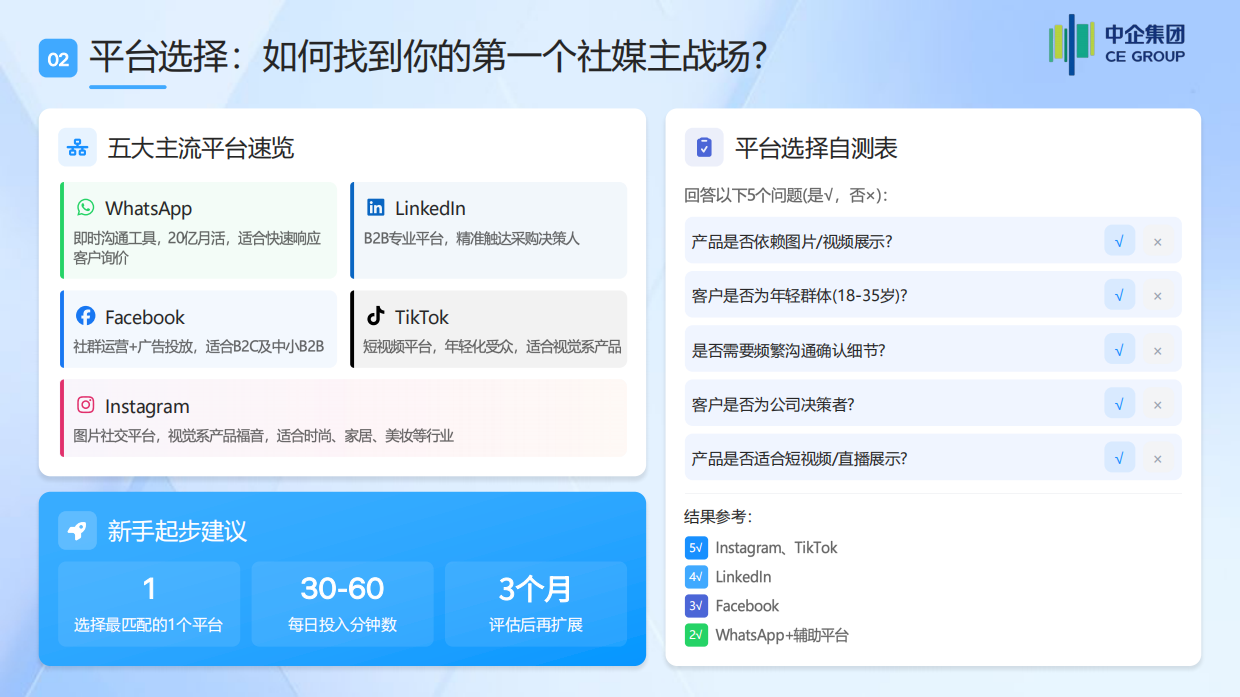Click the rocket icon beside 新手起步建议
Screen dimensions: 1240x697
tap(77, 531)
